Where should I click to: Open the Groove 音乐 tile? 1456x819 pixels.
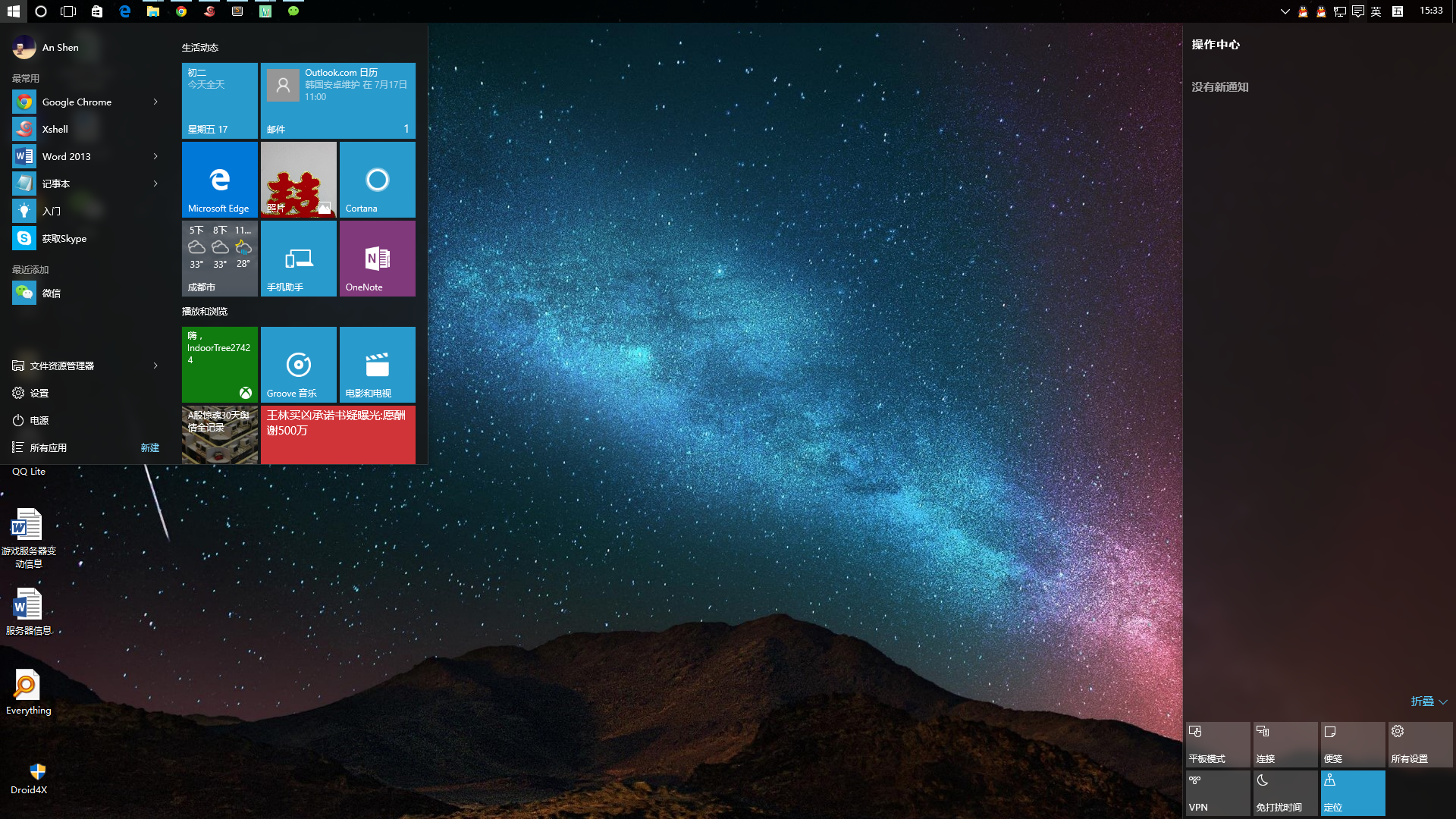[298, 365]
